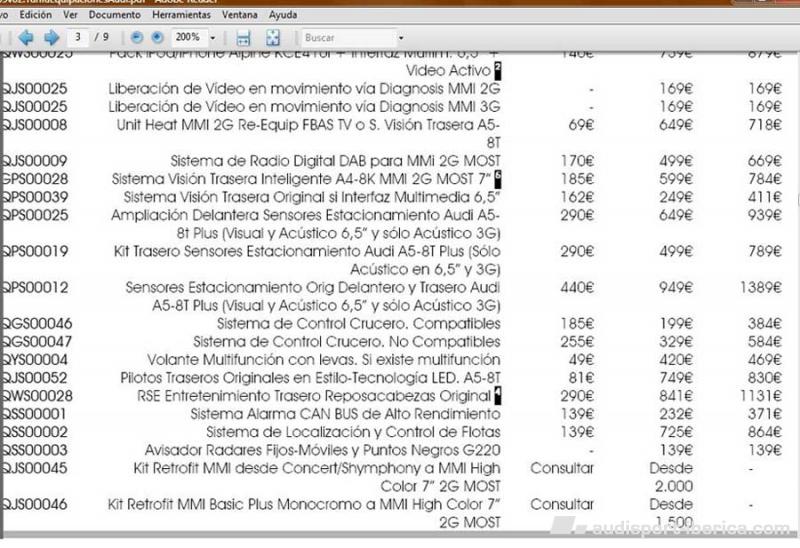Select code QGS00047 in the table

(37, 342)
